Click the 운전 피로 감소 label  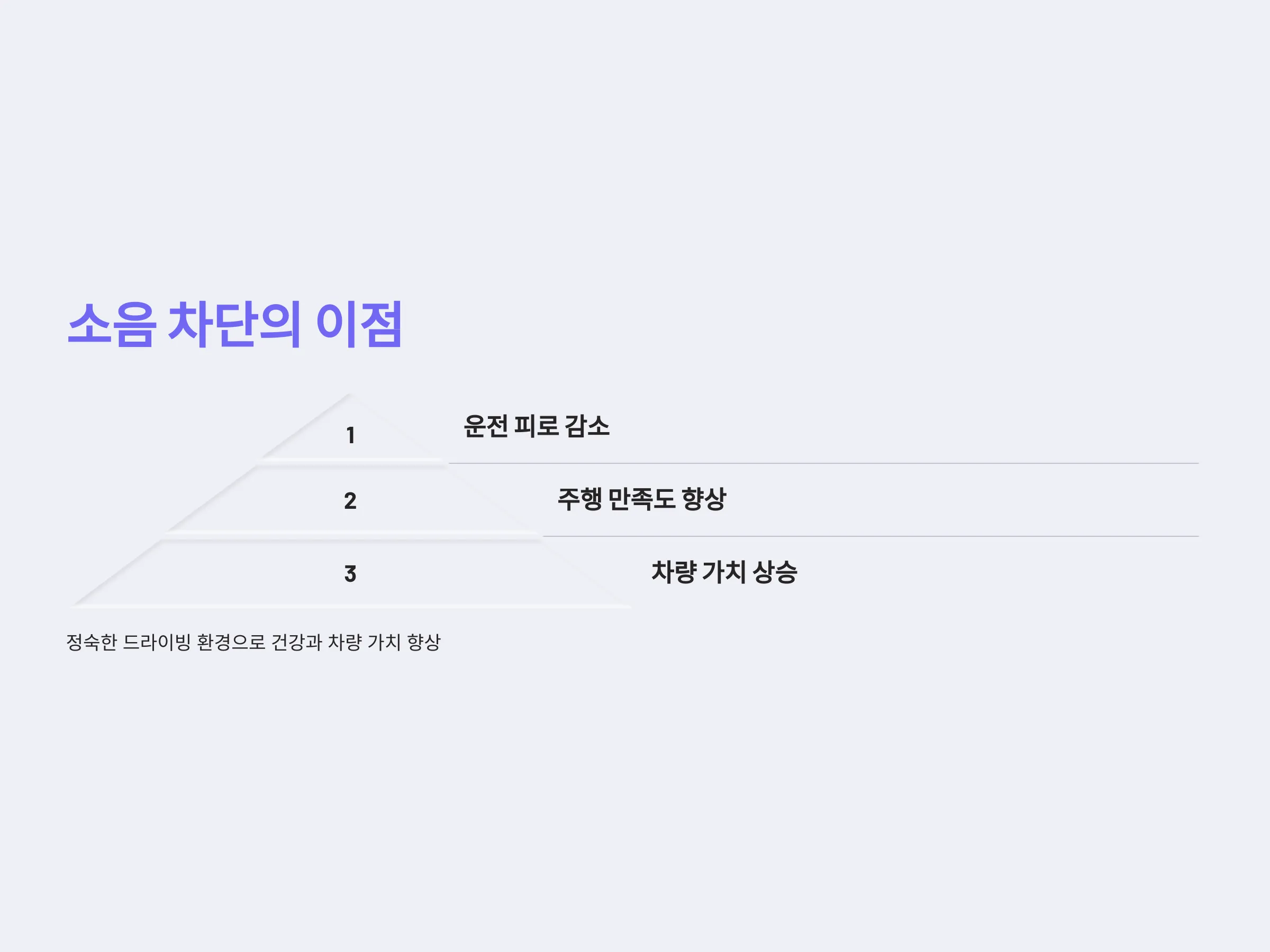click(x=536, y=426)
